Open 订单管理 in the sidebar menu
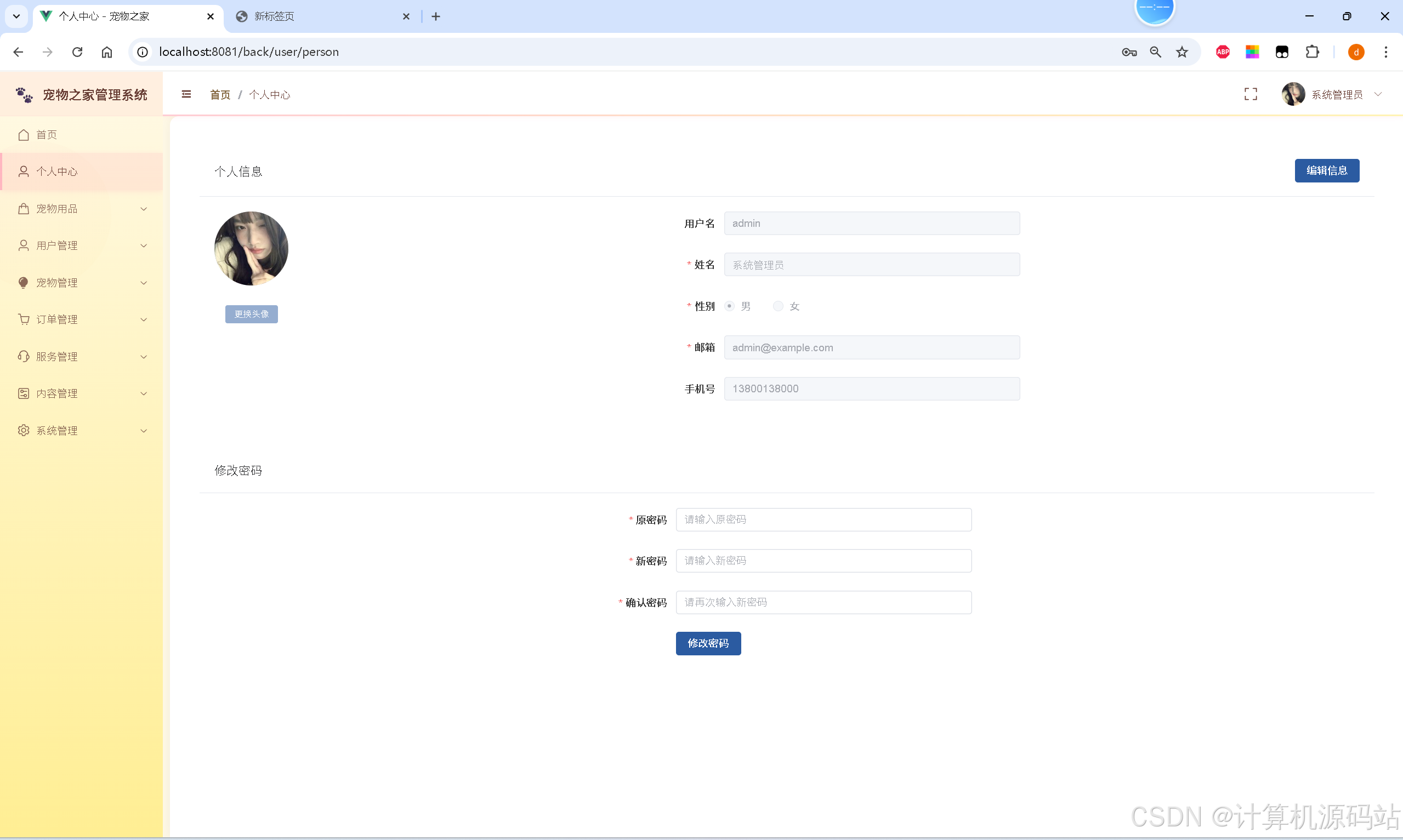 pyautogui.click(x=82, y=319)
